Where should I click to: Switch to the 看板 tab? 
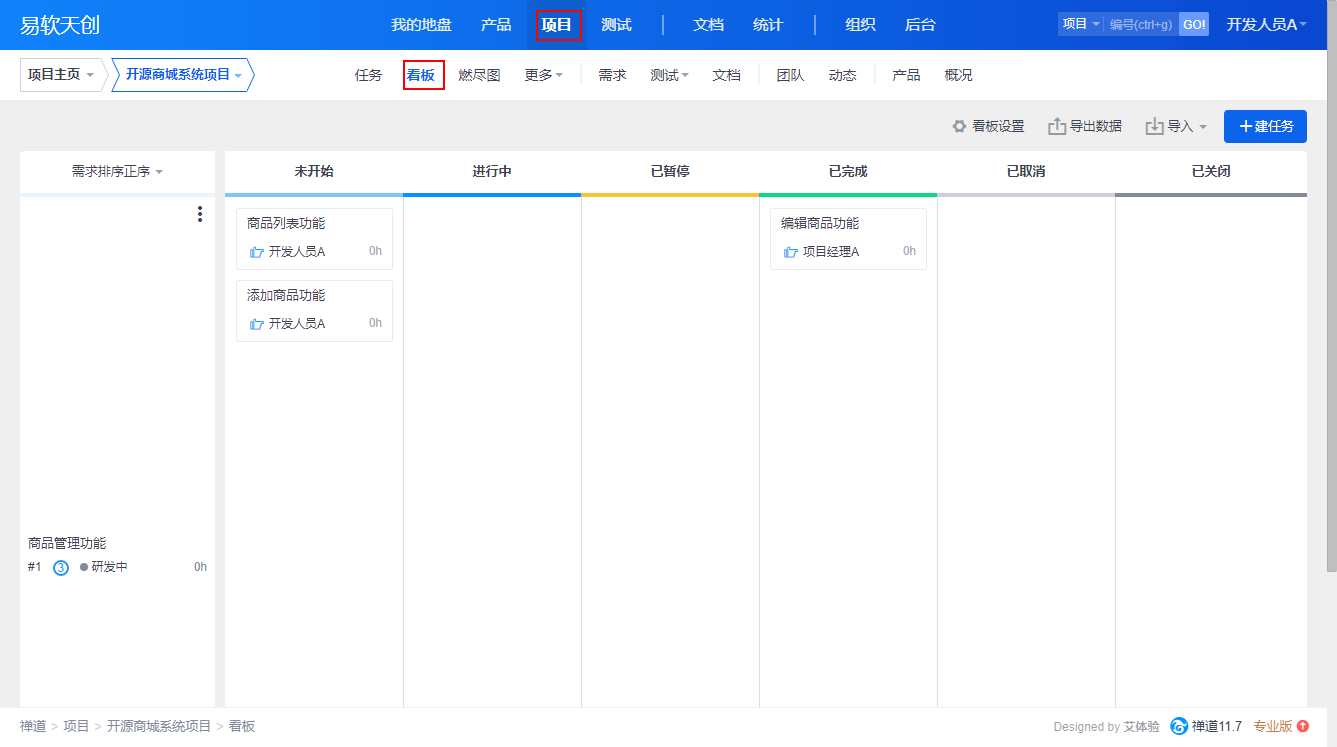tap(421, 75)
